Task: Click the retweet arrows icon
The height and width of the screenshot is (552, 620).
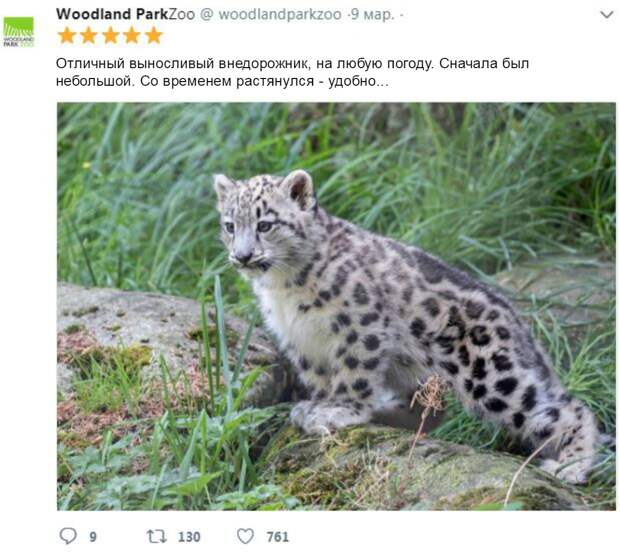Action: click(157, 537)
